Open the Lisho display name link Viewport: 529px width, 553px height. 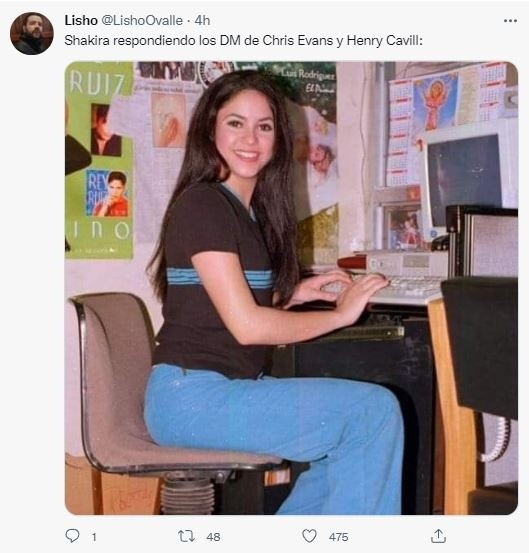(81, 20)
